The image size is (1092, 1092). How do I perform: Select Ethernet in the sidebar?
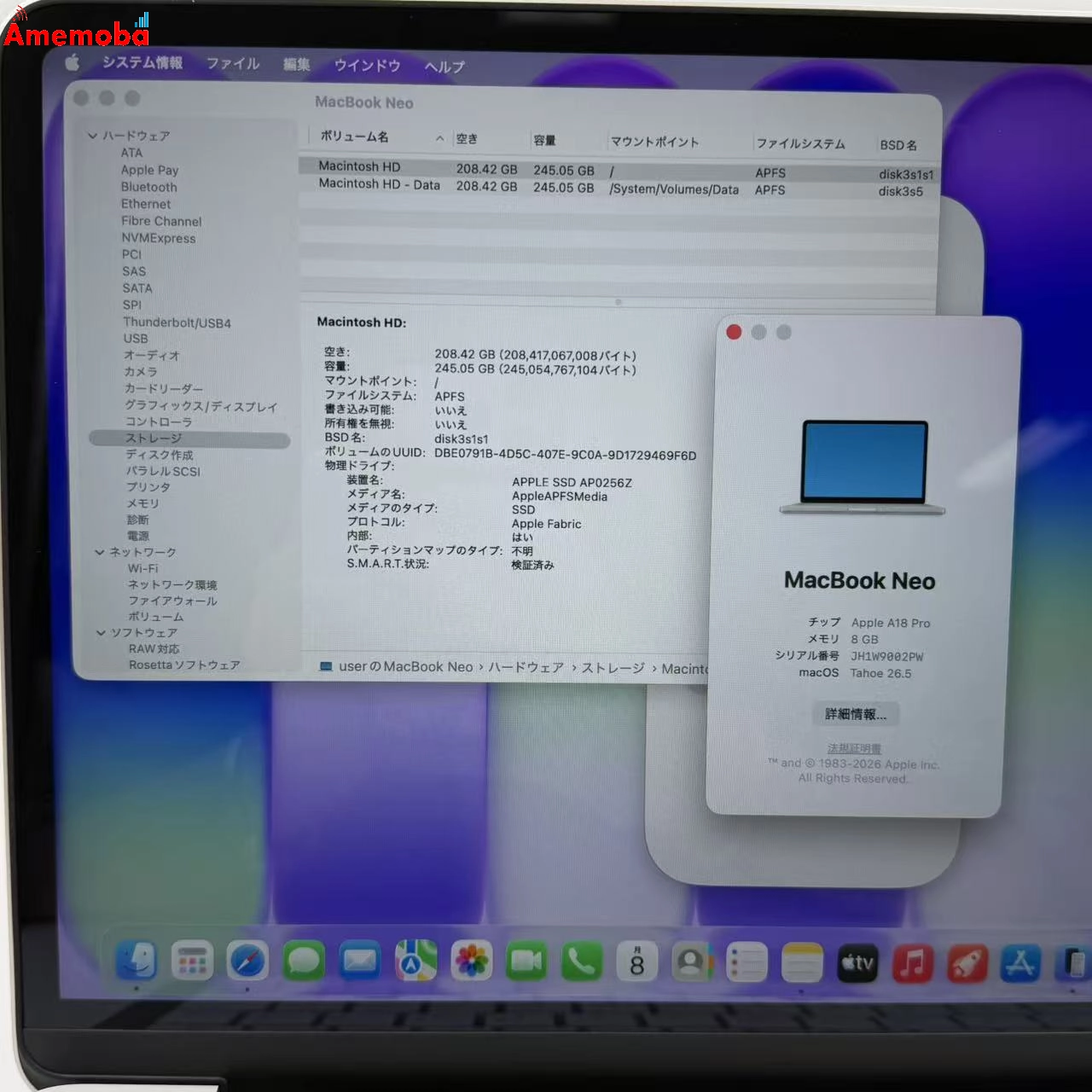pyautogui.click(x=146, y=204)
